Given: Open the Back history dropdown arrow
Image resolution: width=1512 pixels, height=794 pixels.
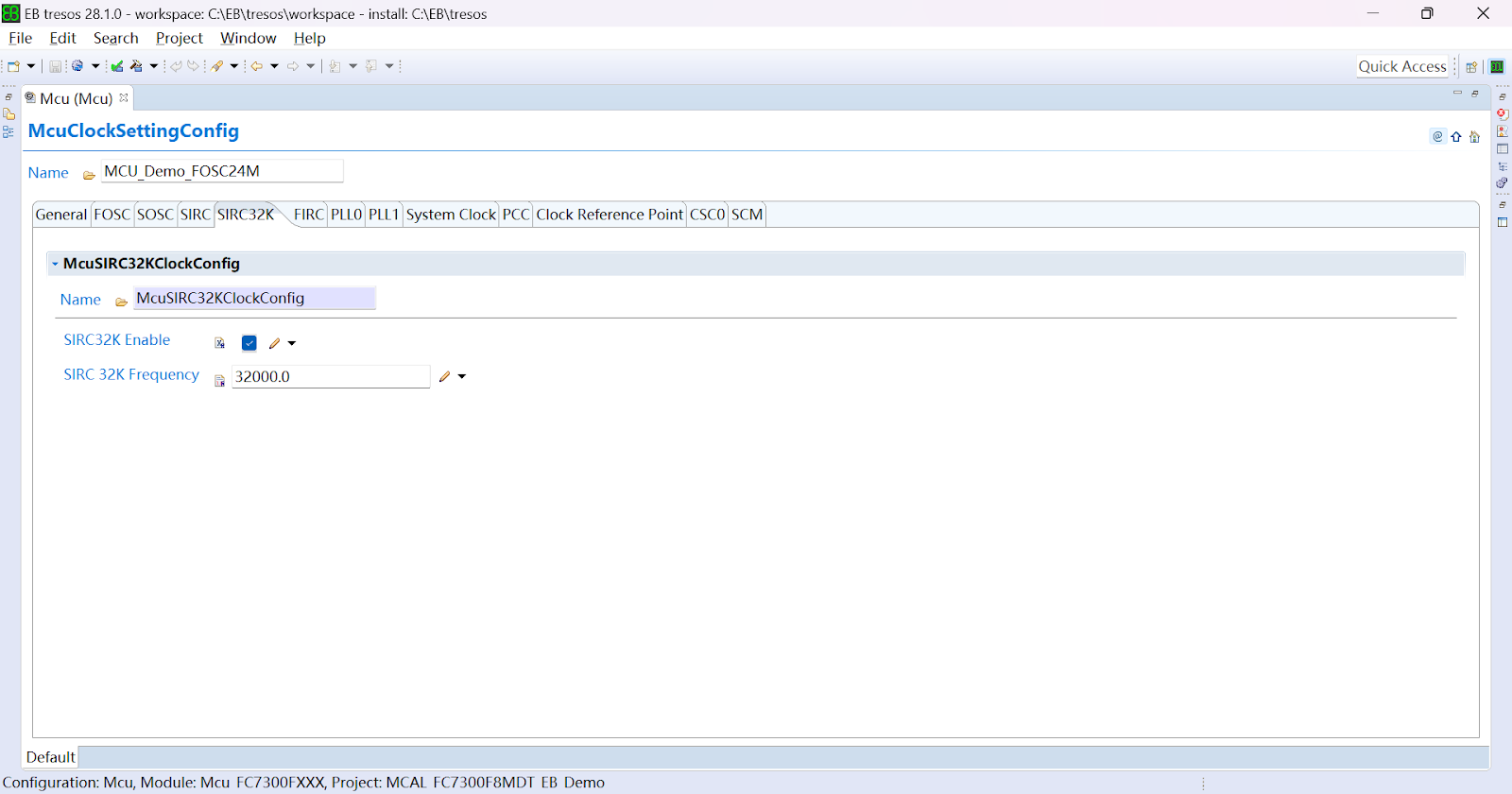Looking at the screenshot, I should click(275, 66).
